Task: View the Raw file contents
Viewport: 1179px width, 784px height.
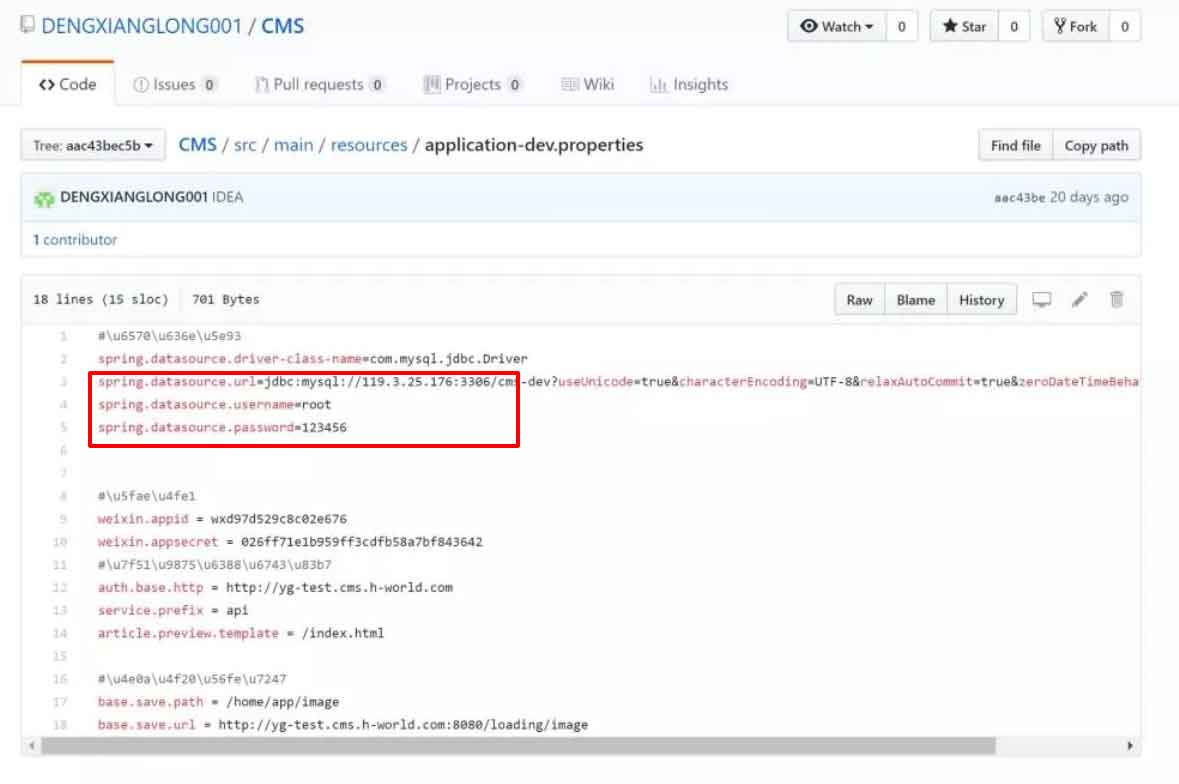Action: click(x=860, y=299)
